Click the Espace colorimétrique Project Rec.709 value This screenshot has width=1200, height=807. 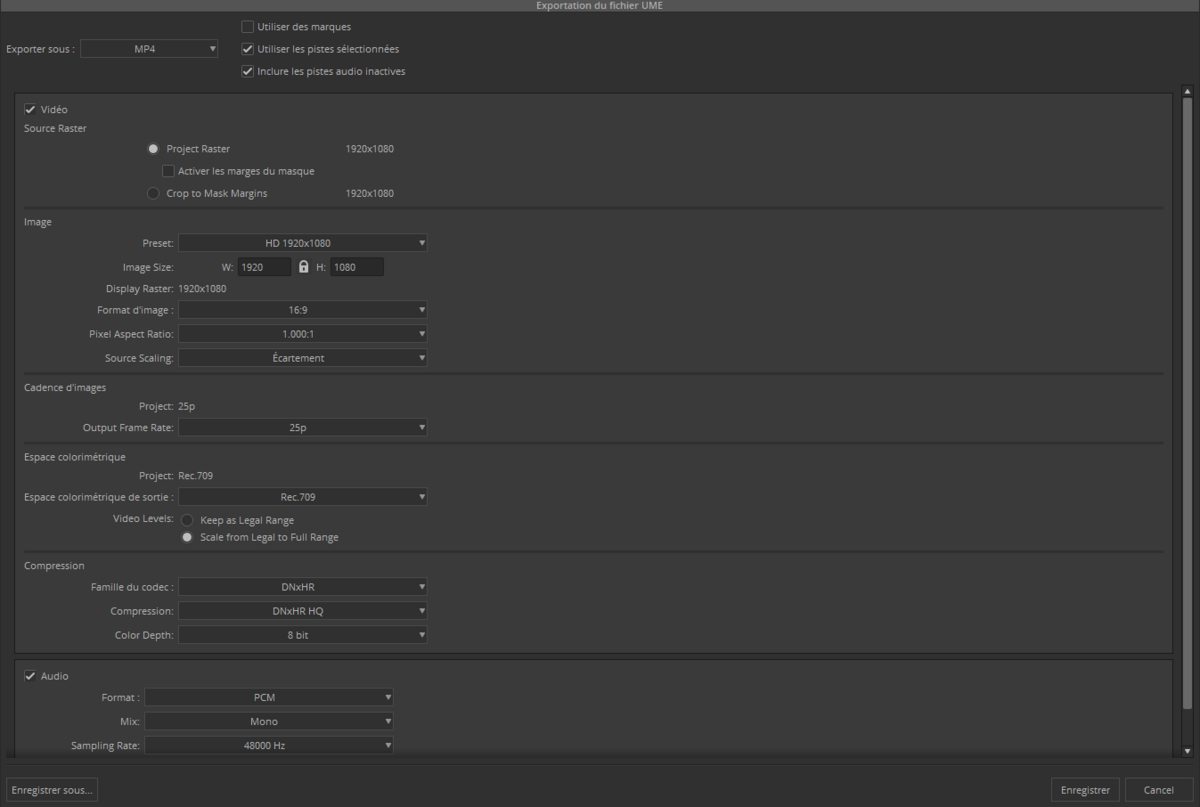point(198,475)
